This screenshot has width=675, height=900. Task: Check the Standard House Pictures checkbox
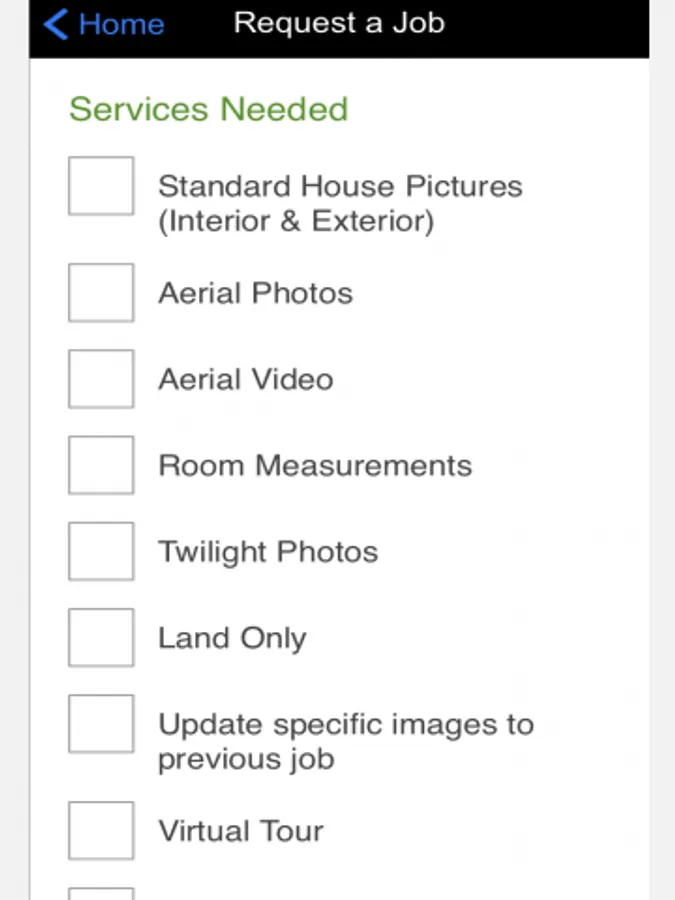click(x=101, y=186)
